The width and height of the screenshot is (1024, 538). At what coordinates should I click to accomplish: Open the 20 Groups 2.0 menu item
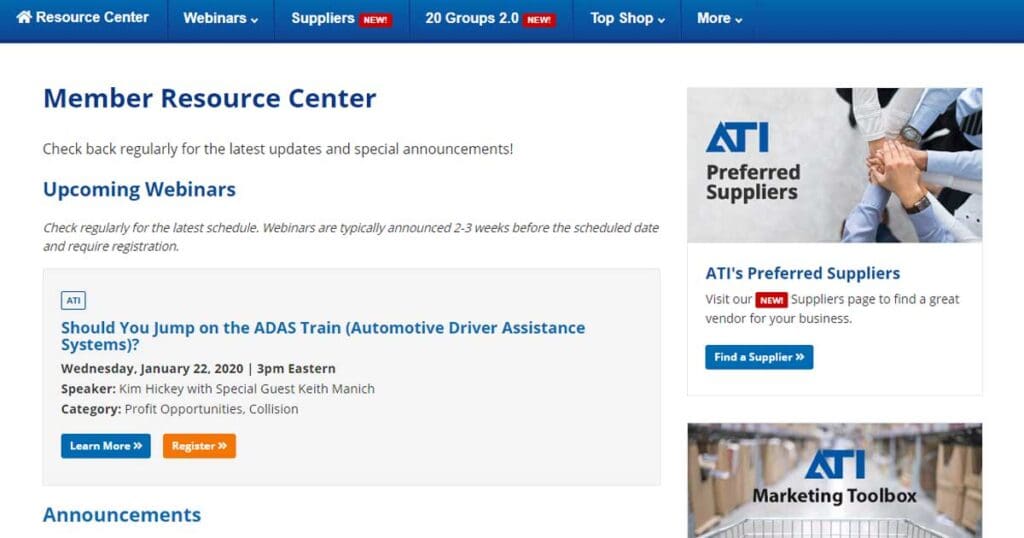[x=472, y=18]
